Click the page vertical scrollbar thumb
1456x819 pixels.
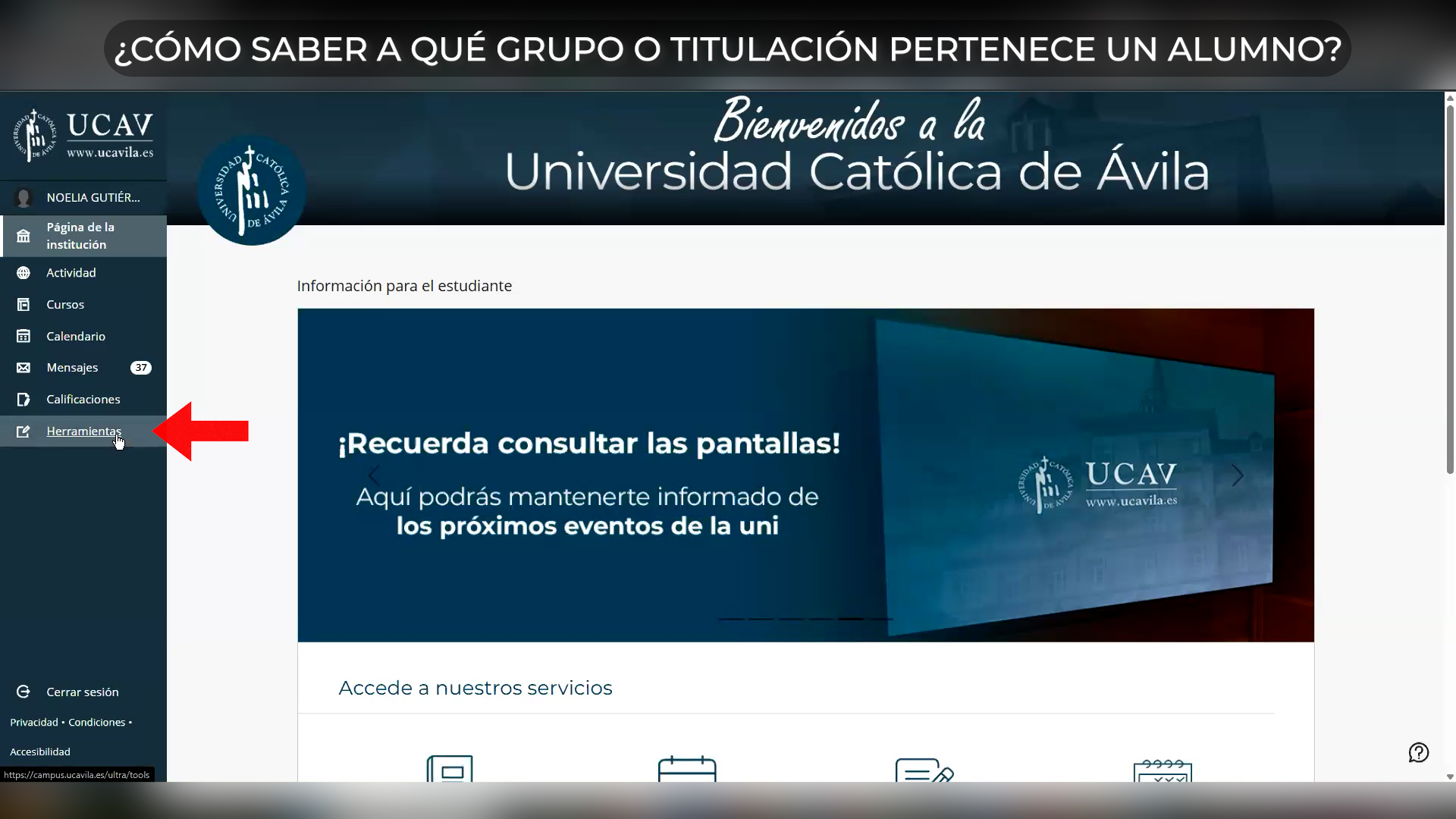pyautogui.click(x=1450, y=290)
